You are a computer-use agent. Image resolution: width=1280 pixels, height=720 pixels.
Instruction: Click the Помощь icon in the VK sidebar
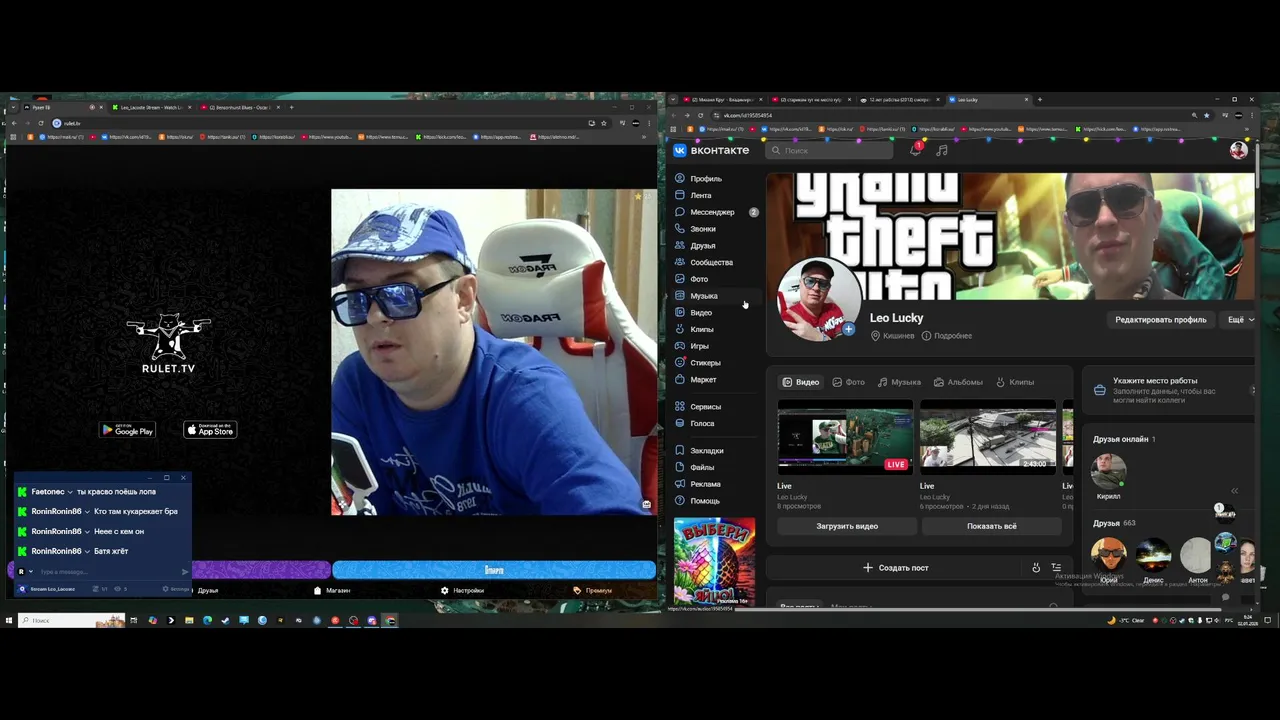click(680, 501)
